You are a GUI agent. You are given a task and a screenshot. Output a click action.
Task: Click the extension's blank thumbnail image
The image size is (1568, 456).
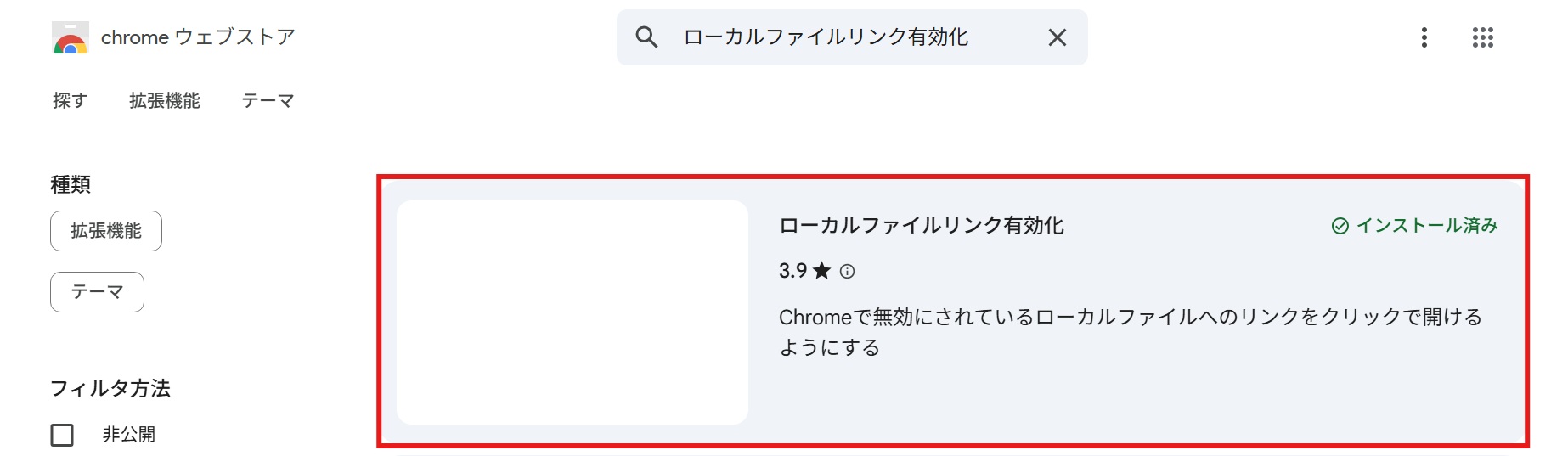click(572, 312)
